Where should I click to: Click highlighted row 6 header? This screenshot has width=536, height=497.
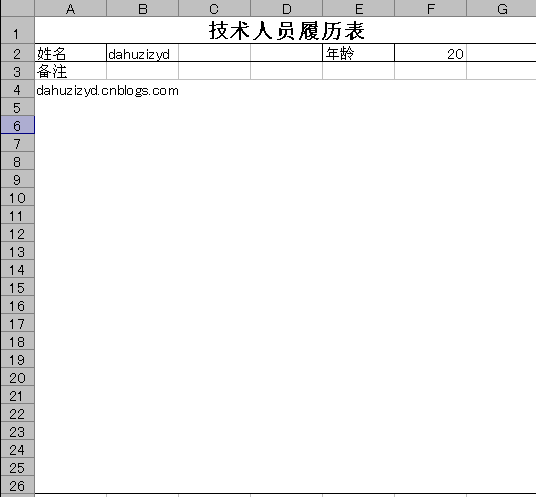pyautogui.click(x=17, y=125)
